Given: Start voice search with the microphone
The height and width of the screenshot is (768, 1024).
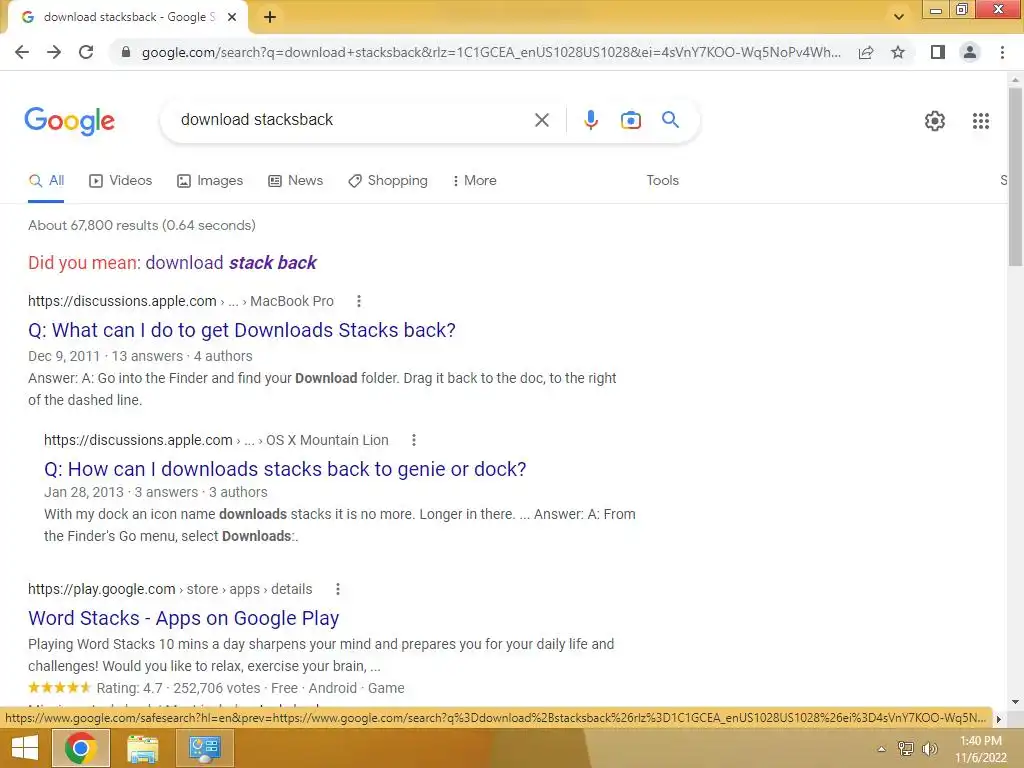Looking at the screenshot, I should coord(591,120).
